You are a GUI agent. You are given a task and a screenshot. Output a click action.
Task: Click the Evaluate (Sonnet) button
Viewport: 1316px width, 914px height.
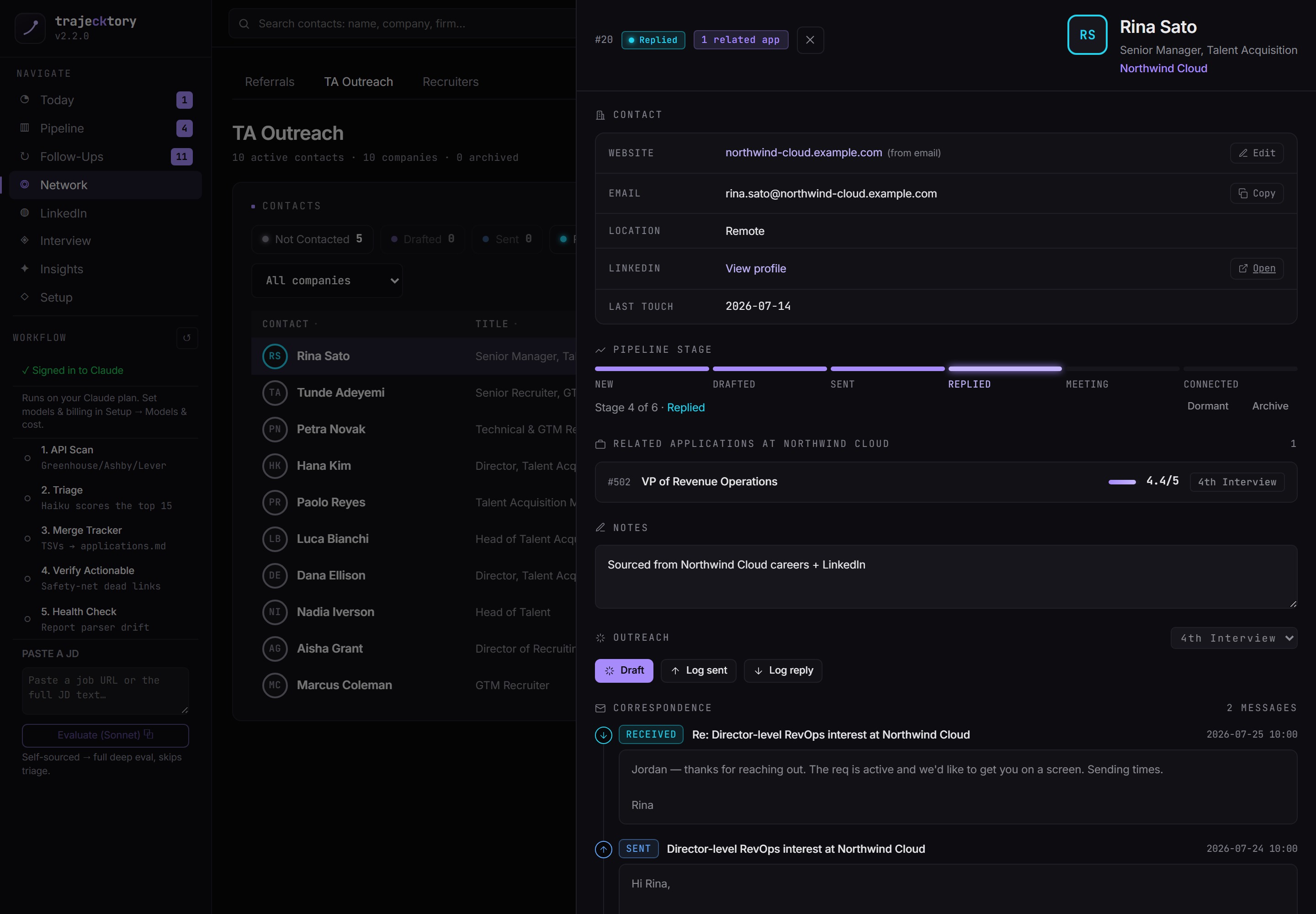point(106,735)
